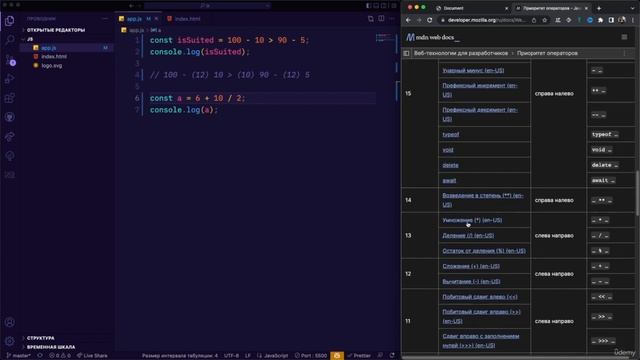Screen dimensions: 640x360
Task: Open the Chrome side panel icon
Action: pyautogui.click(x=611, y=20)
